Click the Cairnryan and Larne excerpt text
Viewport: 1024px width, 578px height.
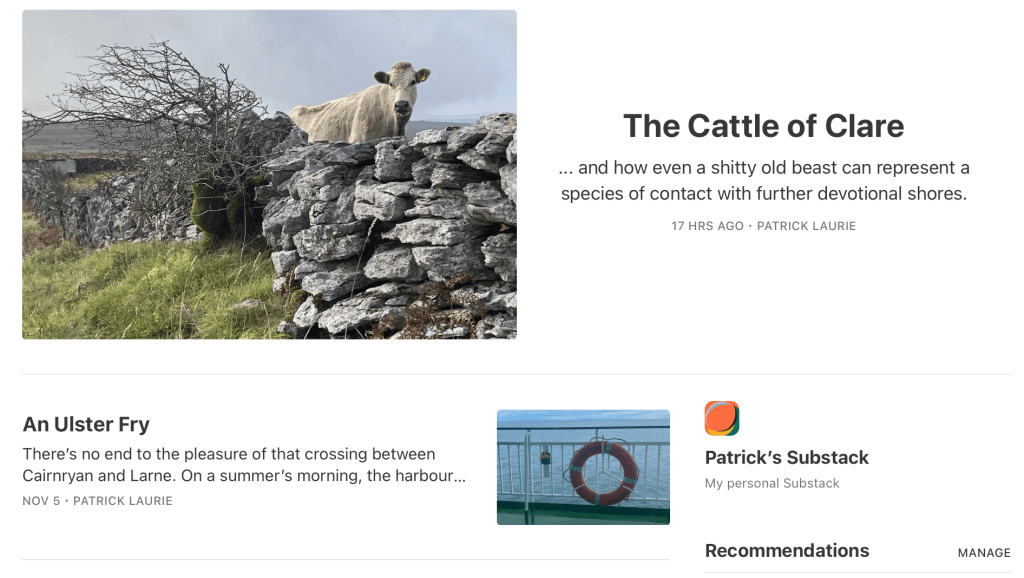244,465
